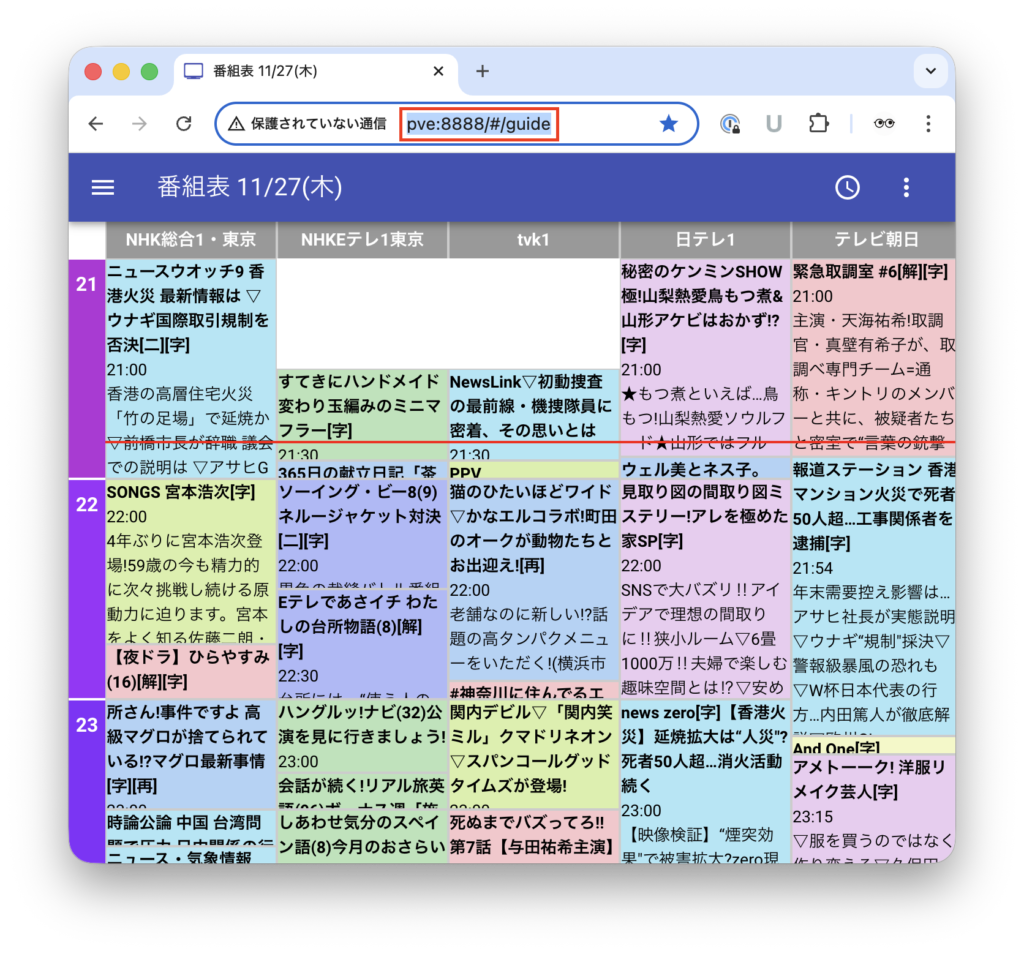Go back to the previous page
The width and height of the screenshot is (1024, 954).
(96, 124)
